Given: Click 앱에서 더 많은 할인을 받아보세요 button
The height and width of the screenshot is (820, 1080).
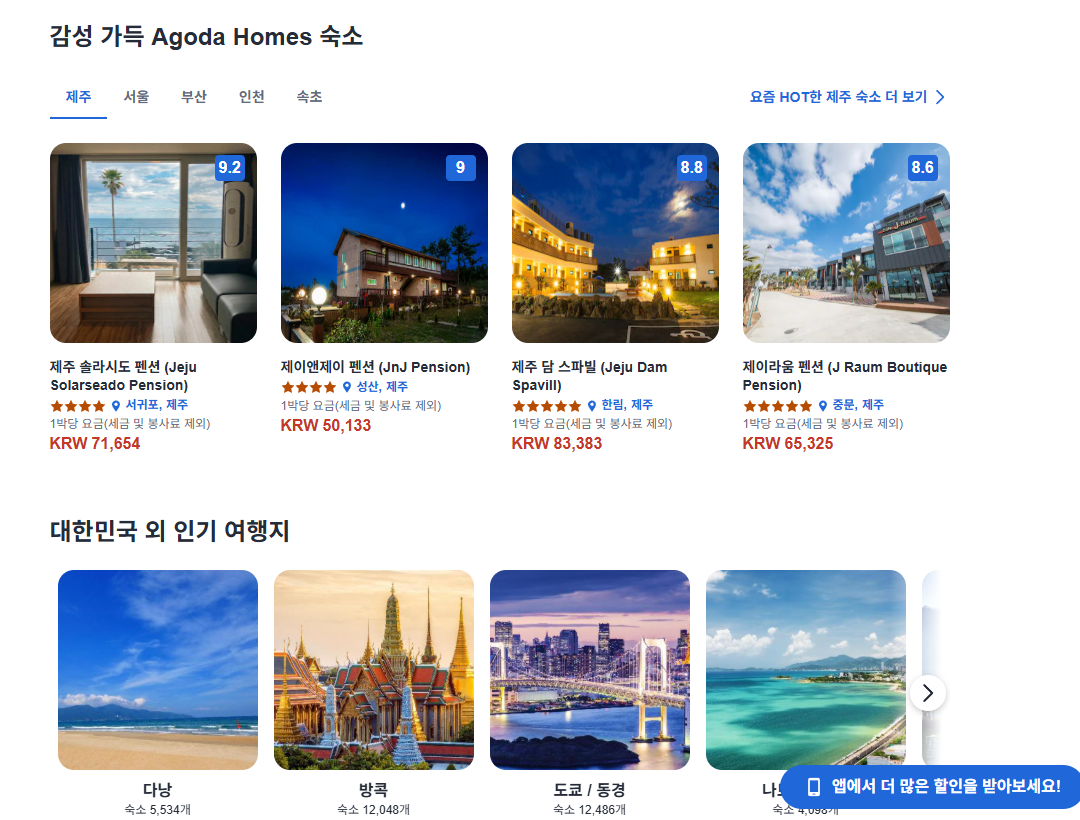Looking at the screenshot, I should tap(931, 786).
